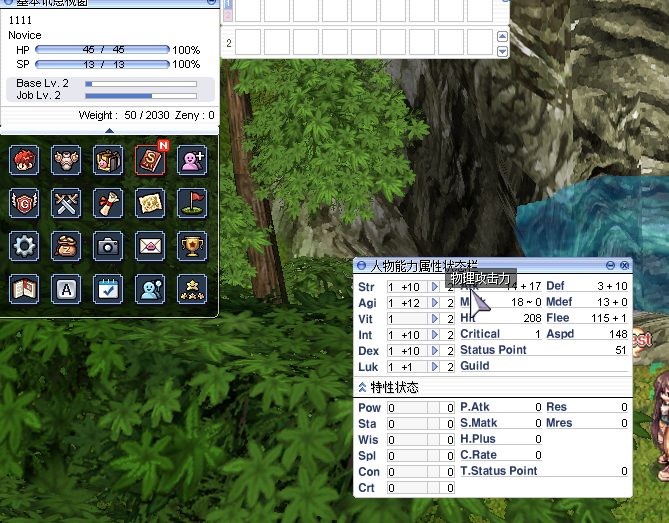
Task: Click the Aspd stat label
Action: coord(560,334)
